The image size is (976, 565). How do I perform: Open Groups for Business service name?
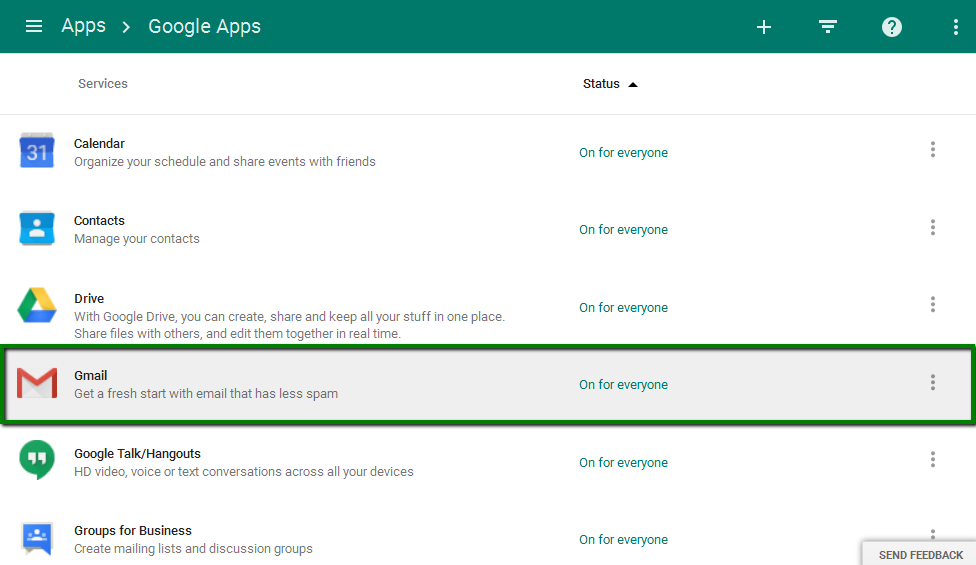point(133,530)
